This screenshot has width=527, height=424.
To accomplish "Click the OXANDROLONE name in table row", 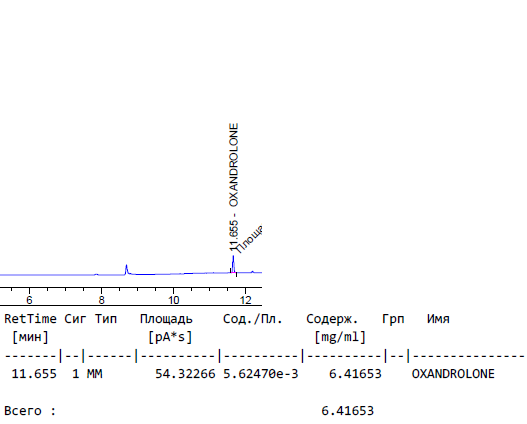I will point(453,374).
